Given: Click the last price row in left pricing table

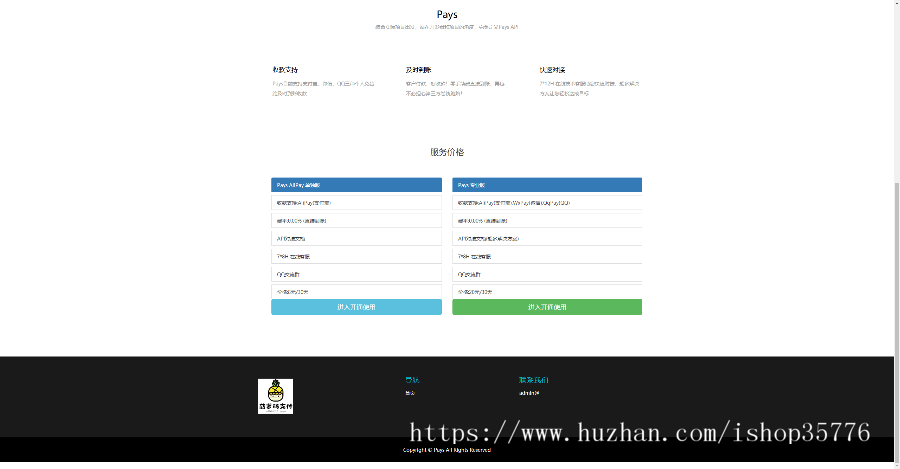Looking at the screenshot, I should [x=356, y=291].
